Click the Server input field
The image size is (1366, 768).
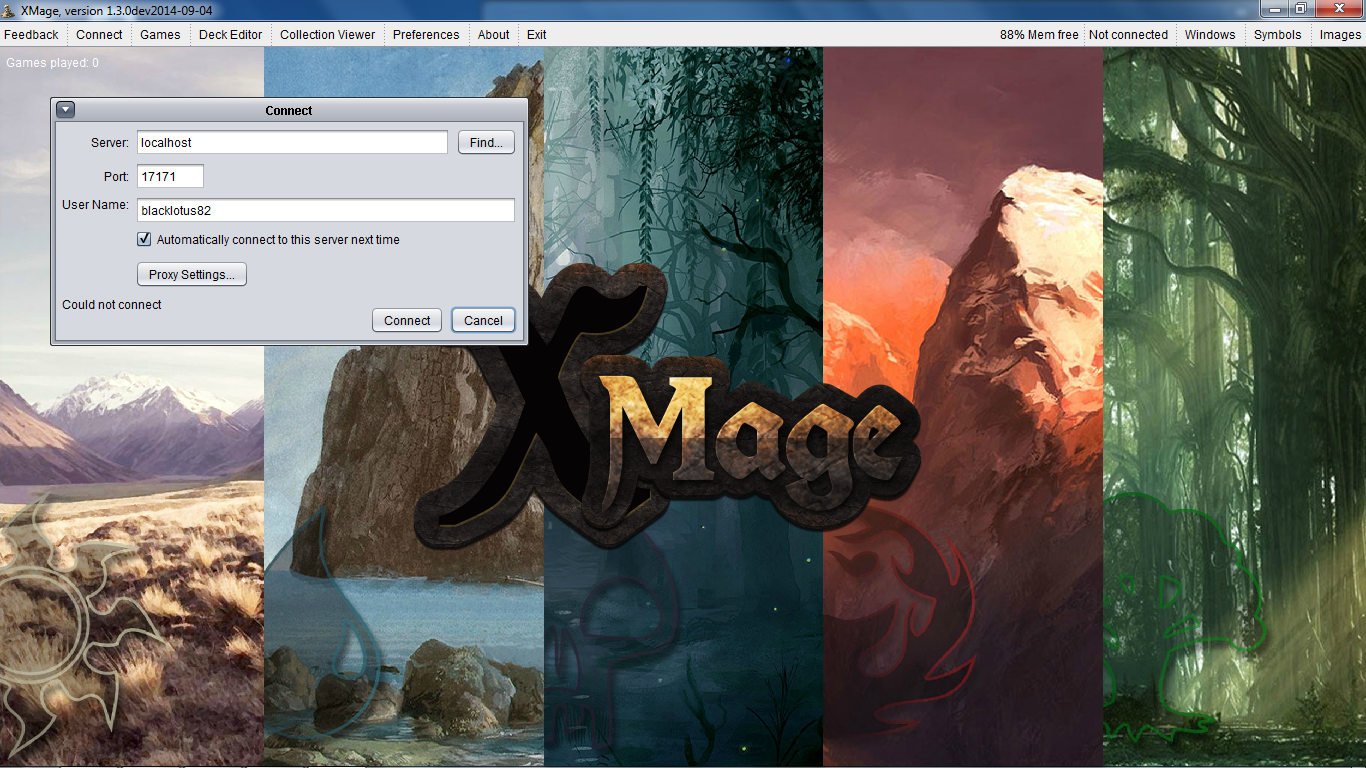click(x=292, y=143)
